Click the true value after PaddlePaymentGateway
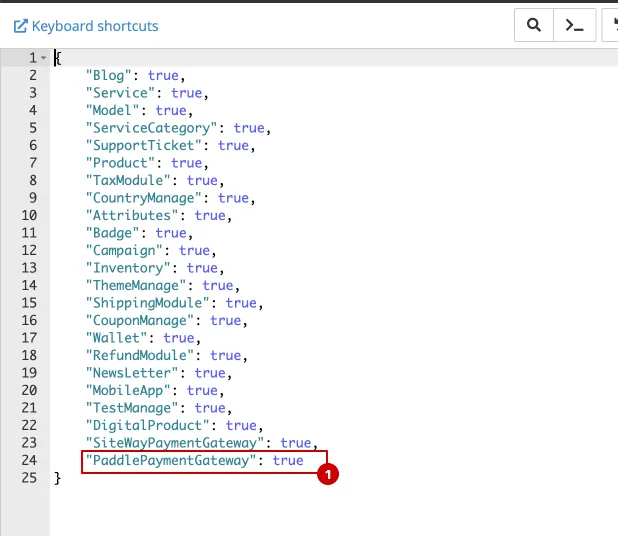Image resolution: width=618 pixels, height=536 pixels. [x=288, y=460]
